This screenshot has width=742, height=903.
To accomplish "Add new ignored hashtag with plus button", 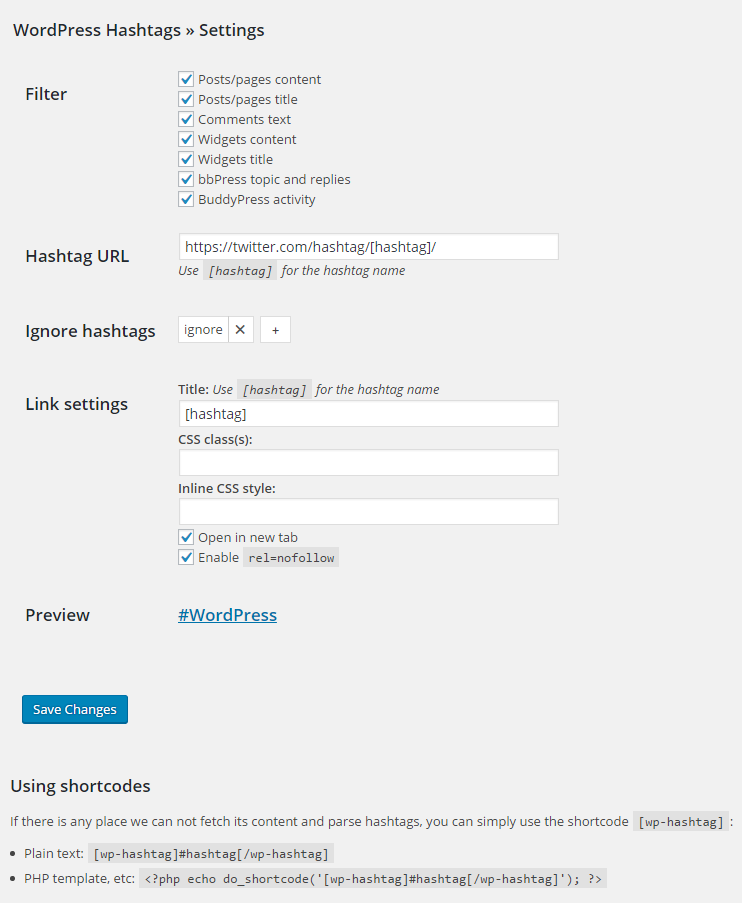I will click(x=275, y=329).
